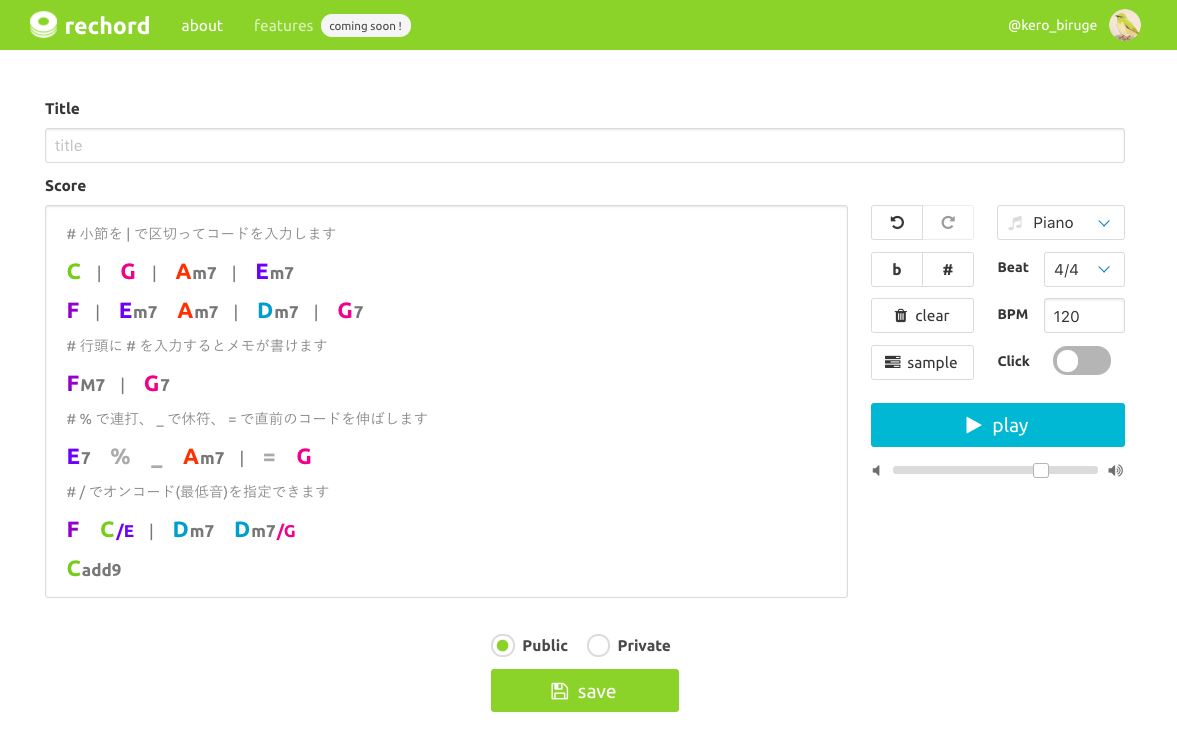Open the features menu item
Viewport: 1177px width, 745px height.
point(283,26)
